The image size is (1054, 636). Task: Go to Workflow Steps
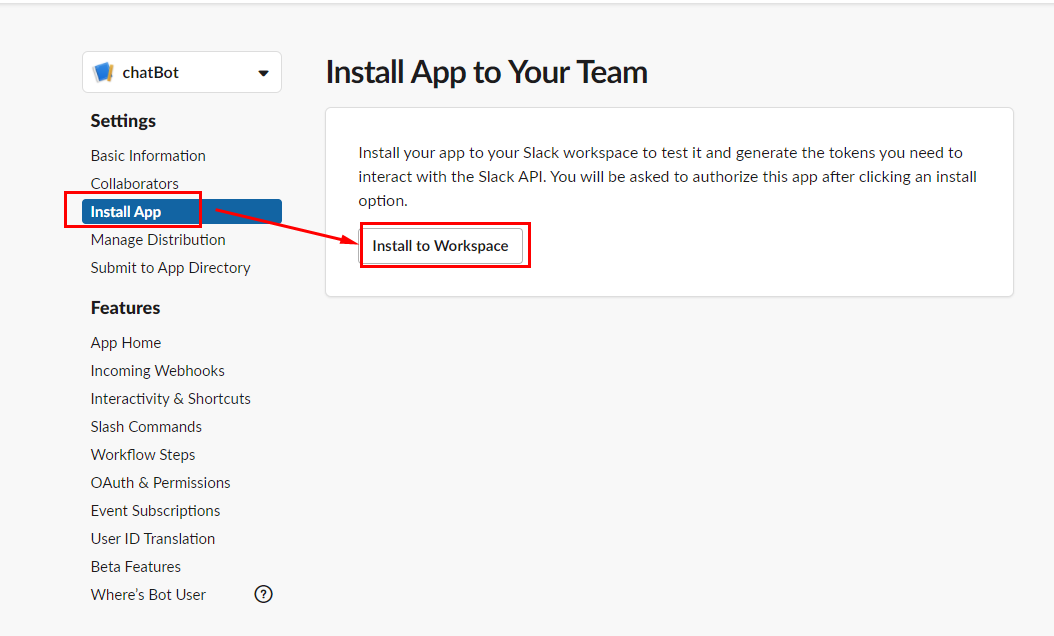click(x=143, y=455)
